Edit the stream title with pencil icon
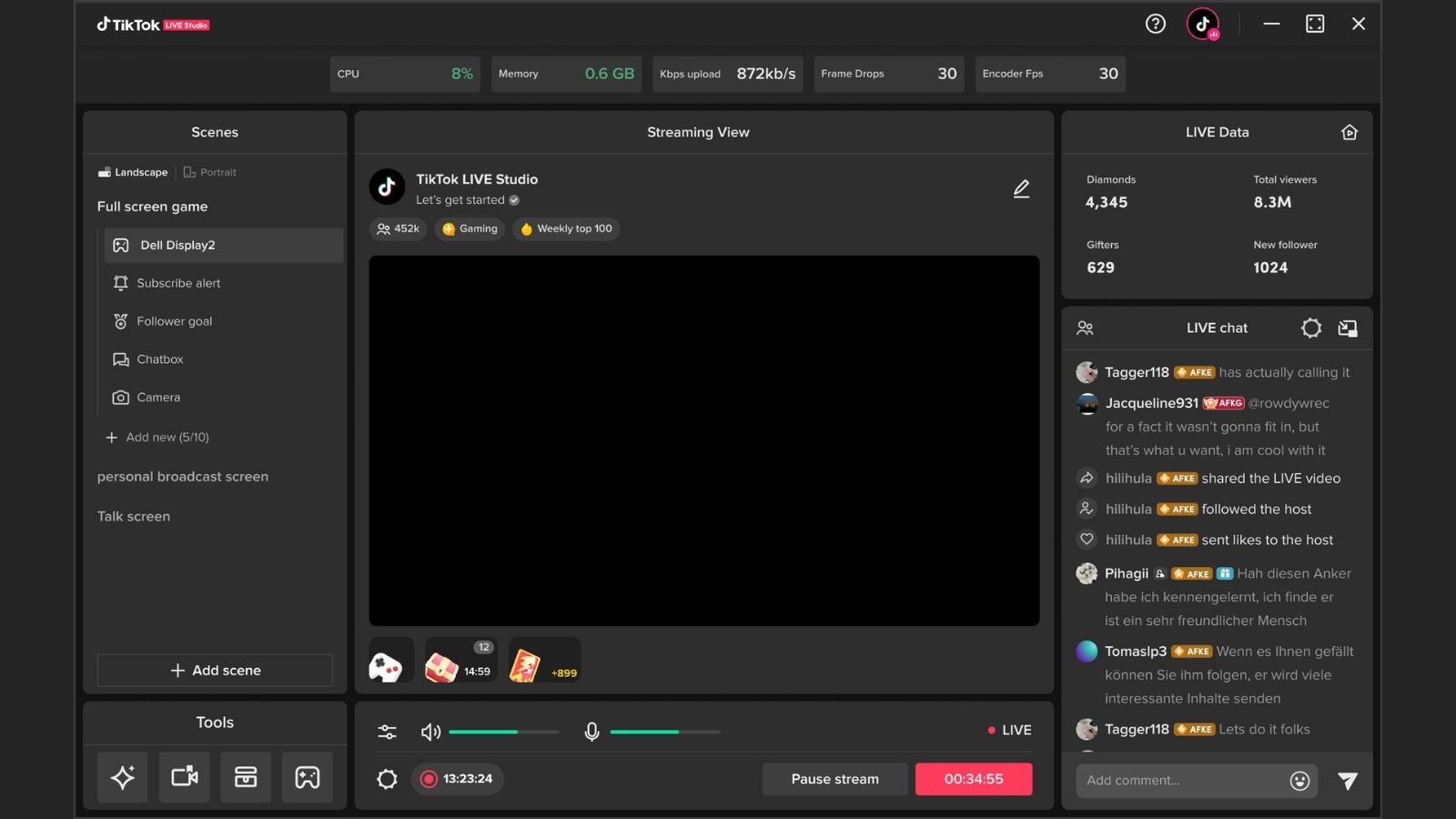1456x819 pixels. click(1022, 188)
